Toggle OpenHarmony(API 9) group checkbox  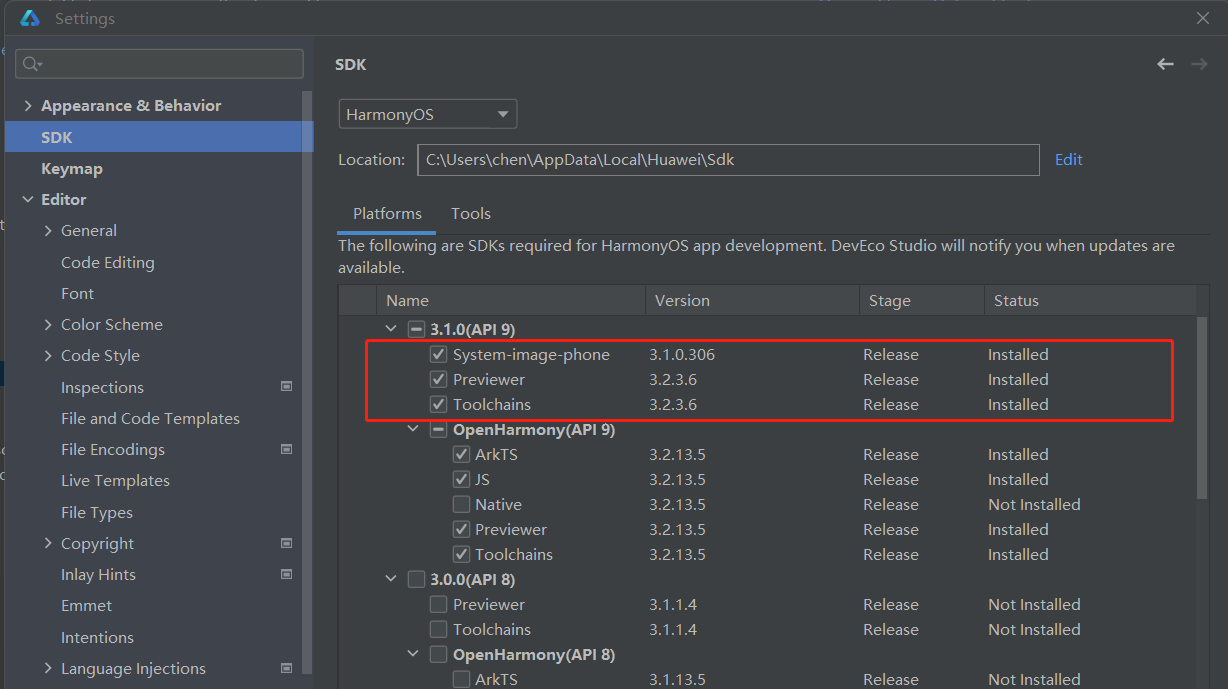[x=438, y=429]
